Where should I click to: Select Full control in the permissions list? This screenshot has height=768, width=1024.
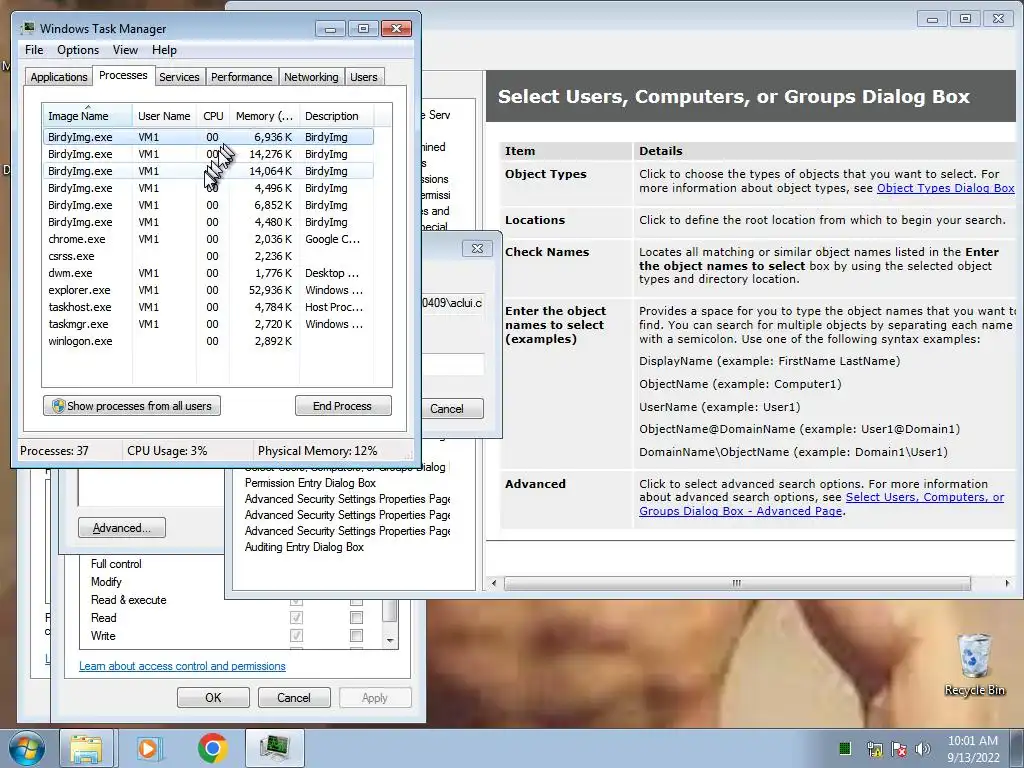[116, 564]
